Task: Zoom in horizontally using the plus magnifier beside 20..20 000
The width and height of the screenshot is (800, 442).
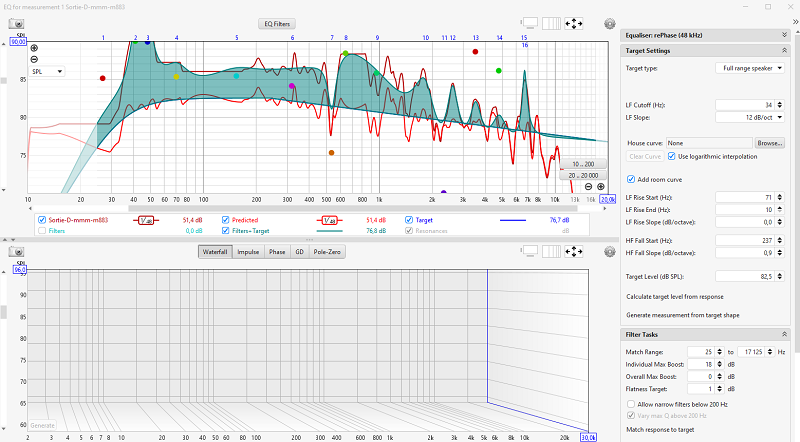Action: 601,187
